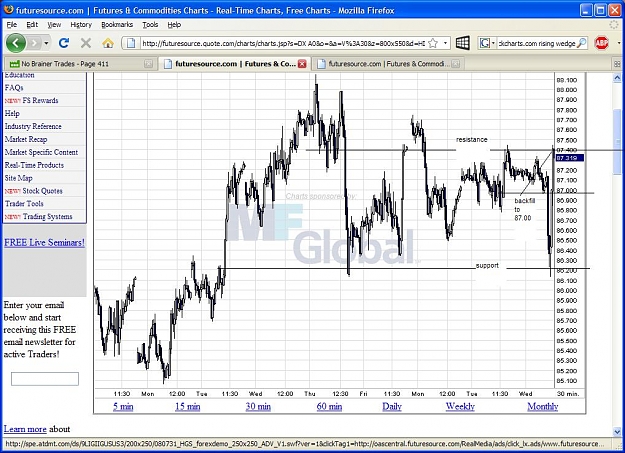Click the throbber activity indicator icon

pos(614,25)
